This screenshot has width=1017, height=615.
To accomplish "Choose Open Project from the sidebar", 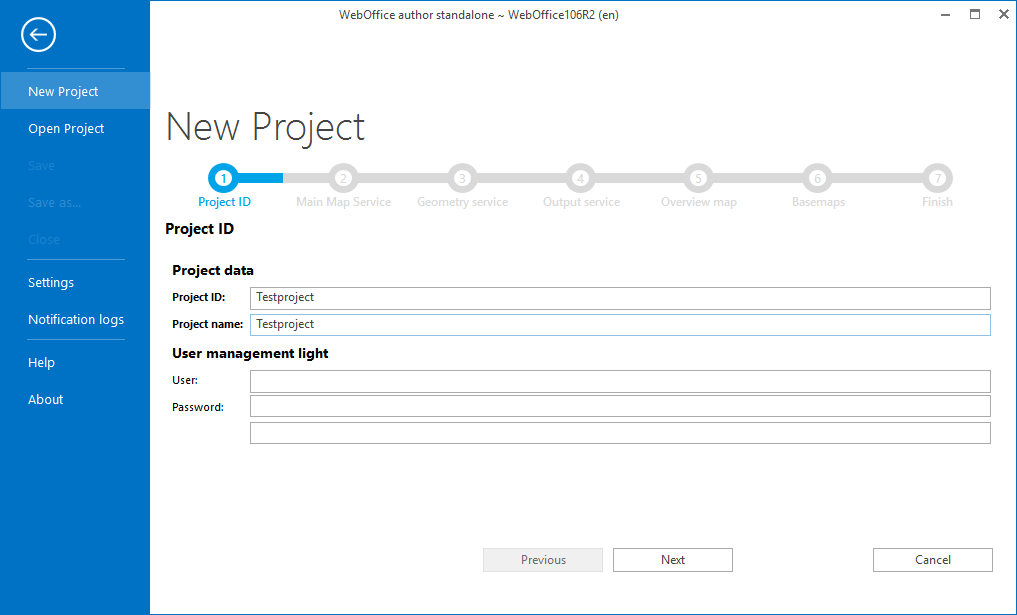I will pos(66,128).
